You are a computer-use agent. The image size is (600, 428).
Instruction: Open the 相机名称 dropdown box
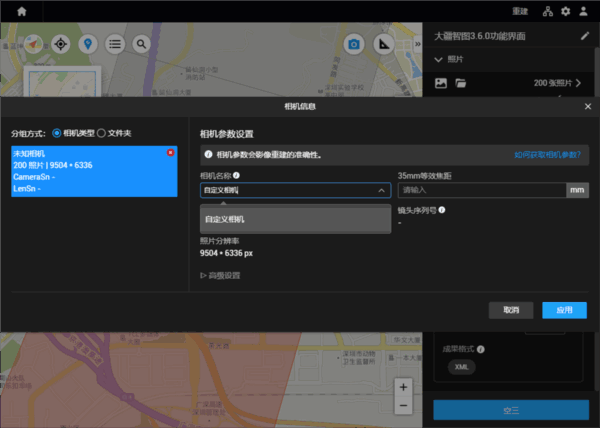[295, 190]
